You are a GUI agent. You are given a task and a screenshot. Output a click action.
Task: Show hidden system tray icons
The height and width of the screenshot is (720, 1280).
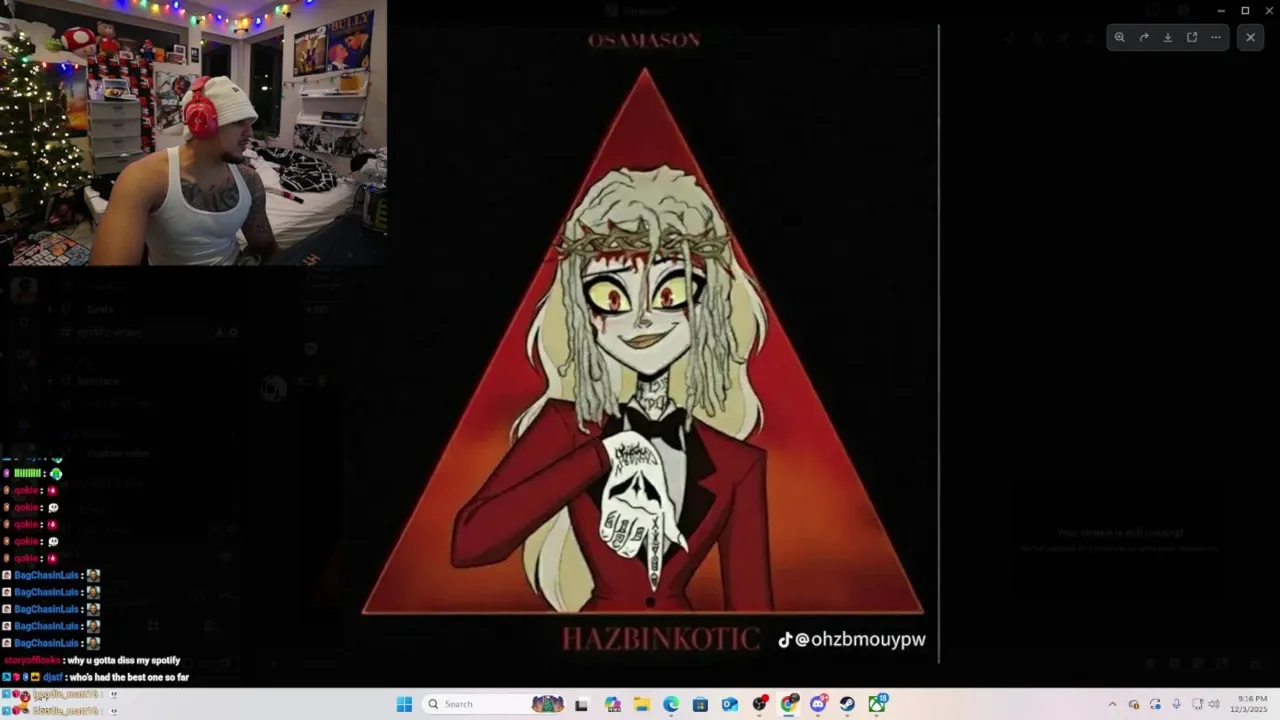tap(1112, 704)
